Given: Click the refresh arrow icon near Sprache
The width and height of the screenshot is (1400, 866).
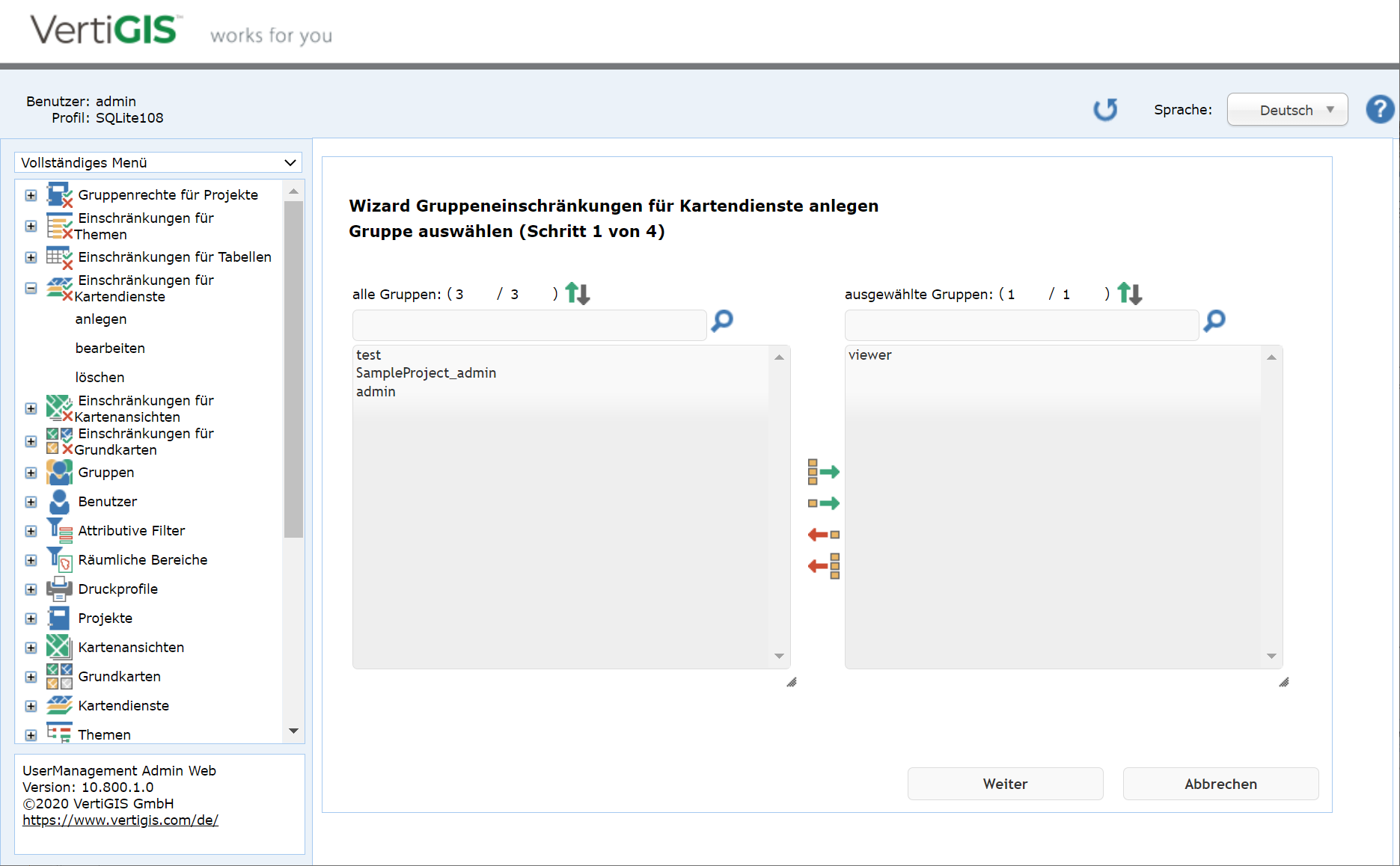Looking at the screenshot, I should click(1104, 110).
